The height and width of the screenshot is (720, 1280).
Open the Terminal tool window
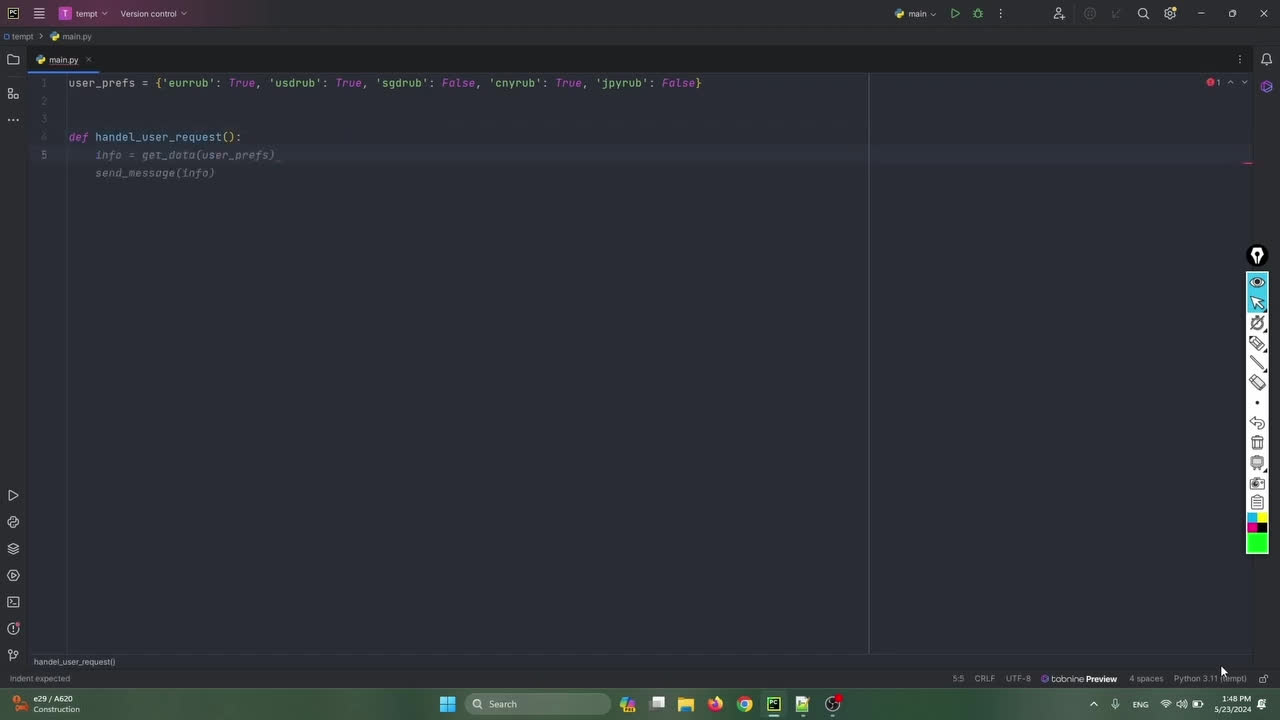point(13,602)
